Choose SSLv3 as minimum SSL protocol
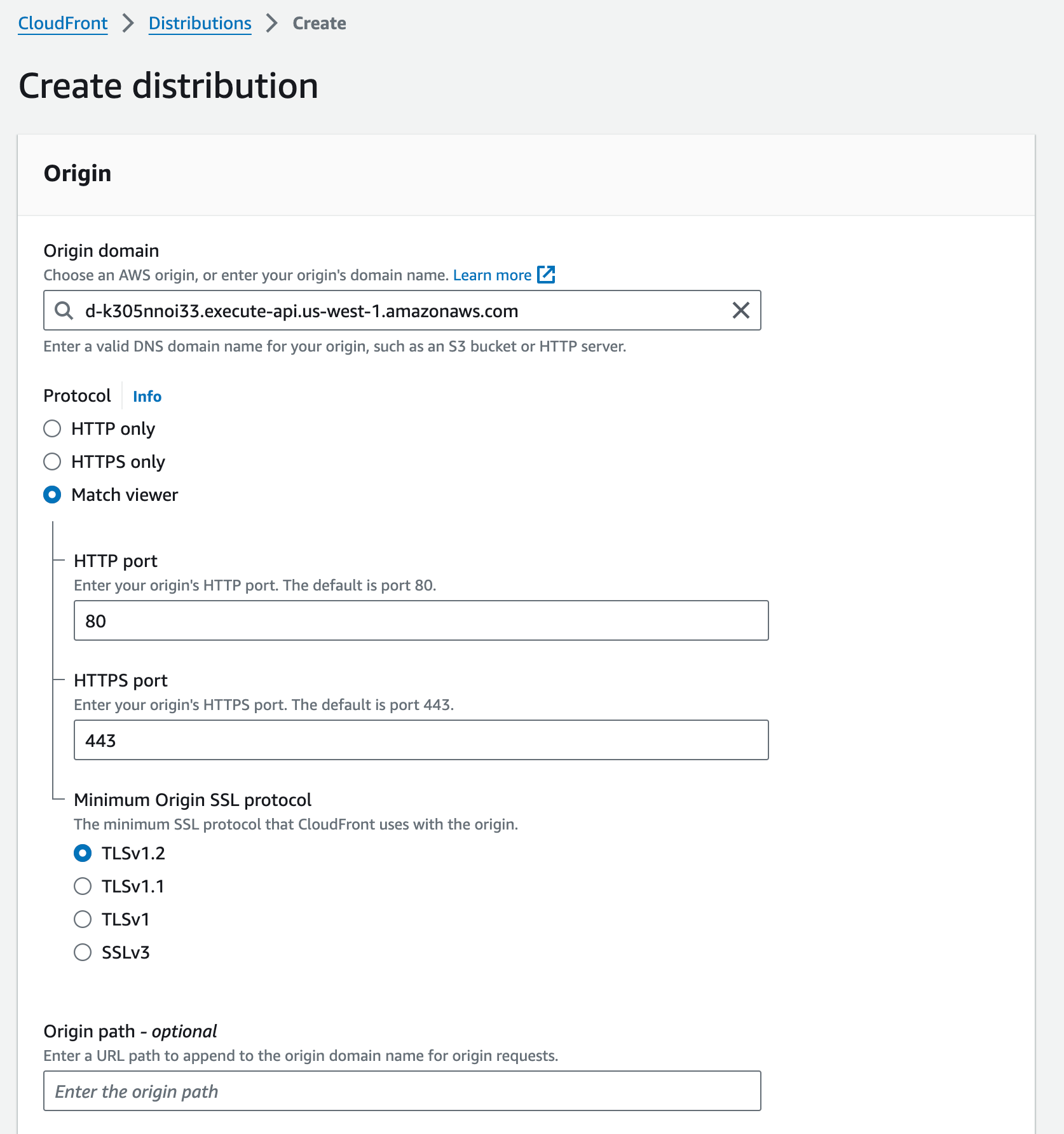The image size is (1064, 1134). (83, 953)
